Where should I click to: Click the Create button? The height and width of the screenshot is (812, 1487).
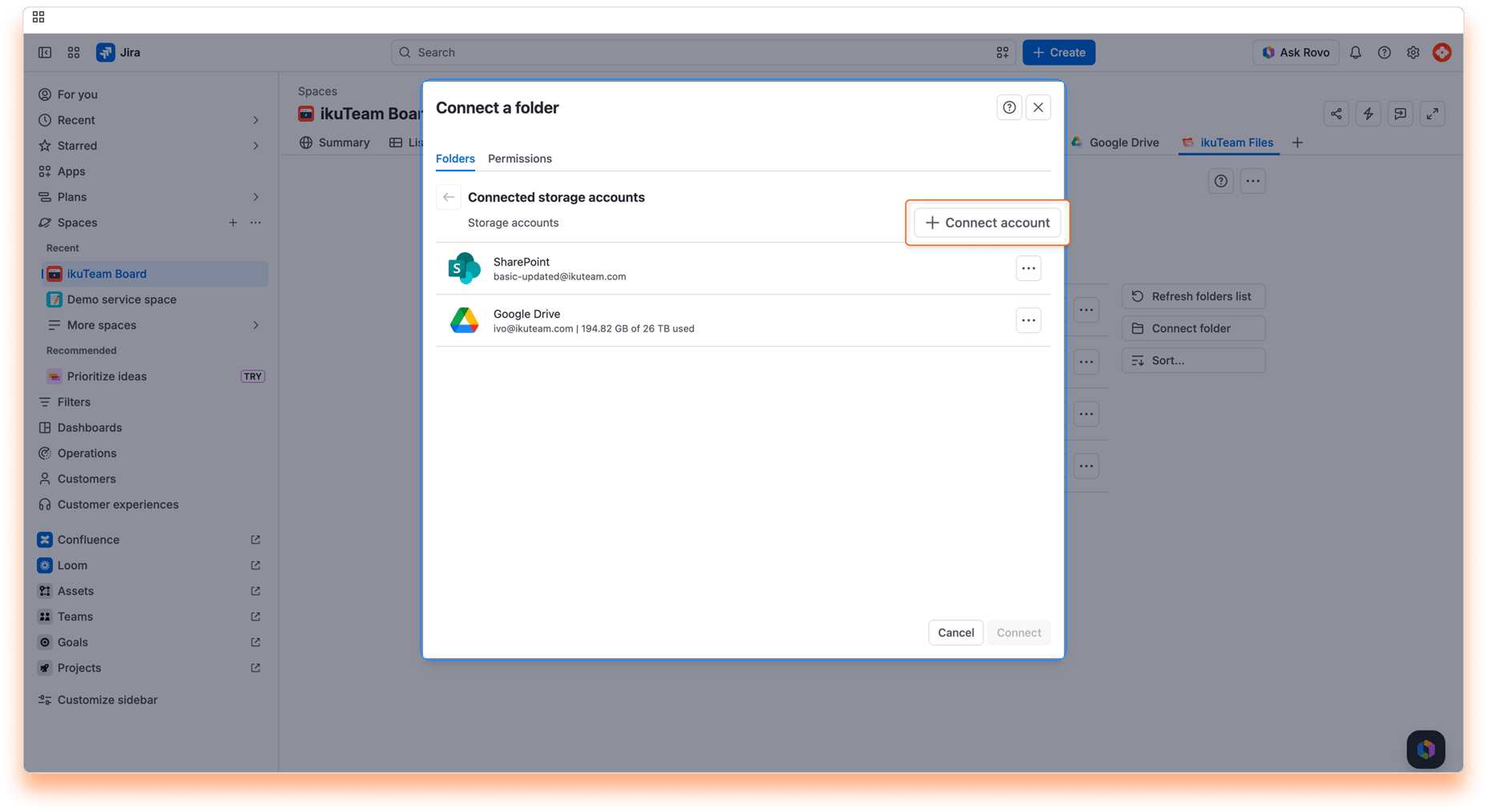(x=1058, y=52)
